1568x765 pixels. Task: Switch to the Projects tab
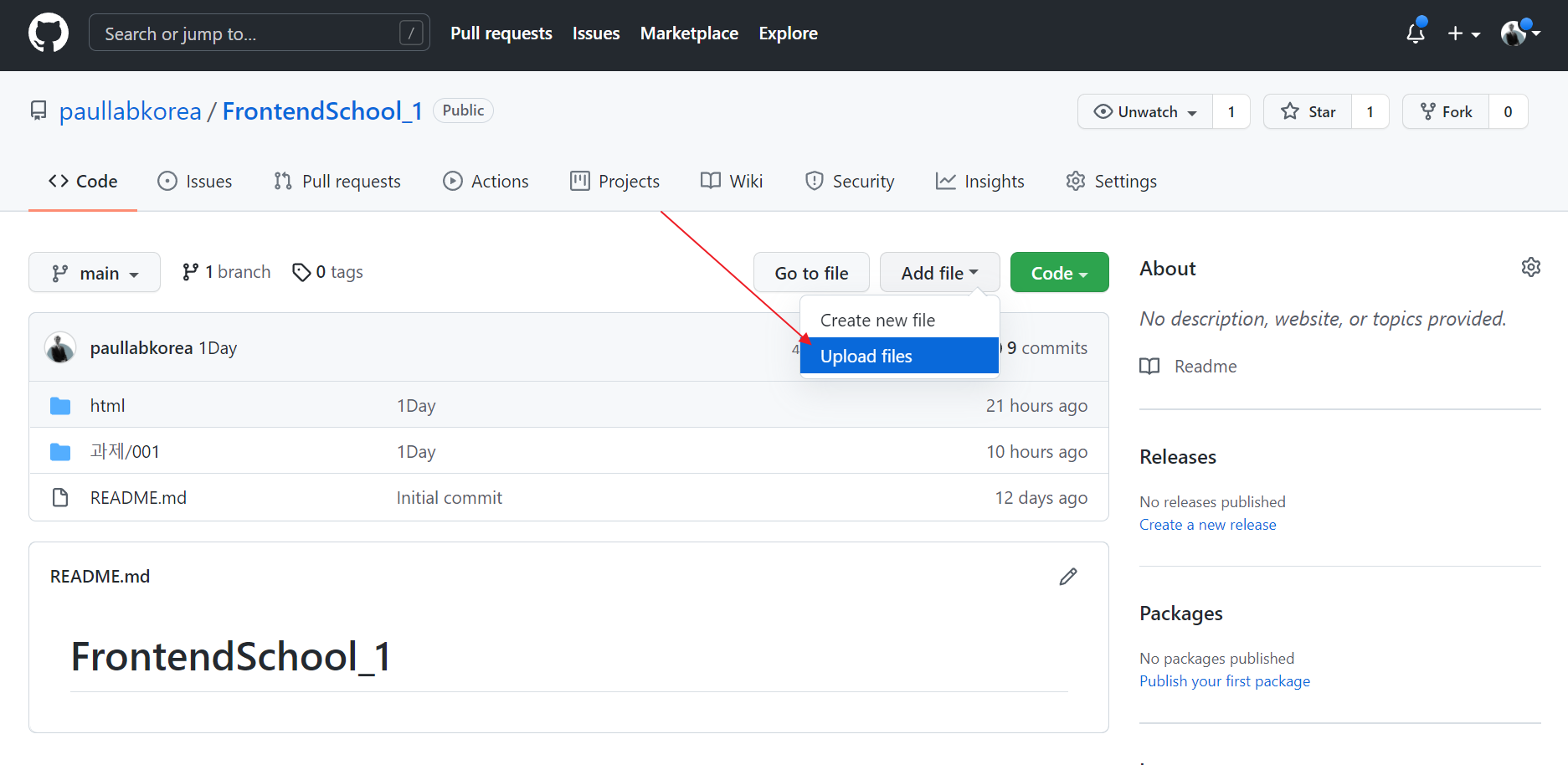tap(615, 182)
